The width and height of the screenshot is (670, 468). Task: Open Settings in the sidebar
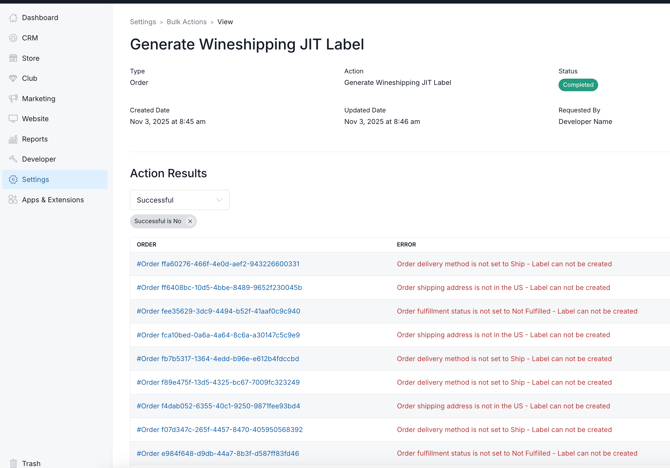35,180
